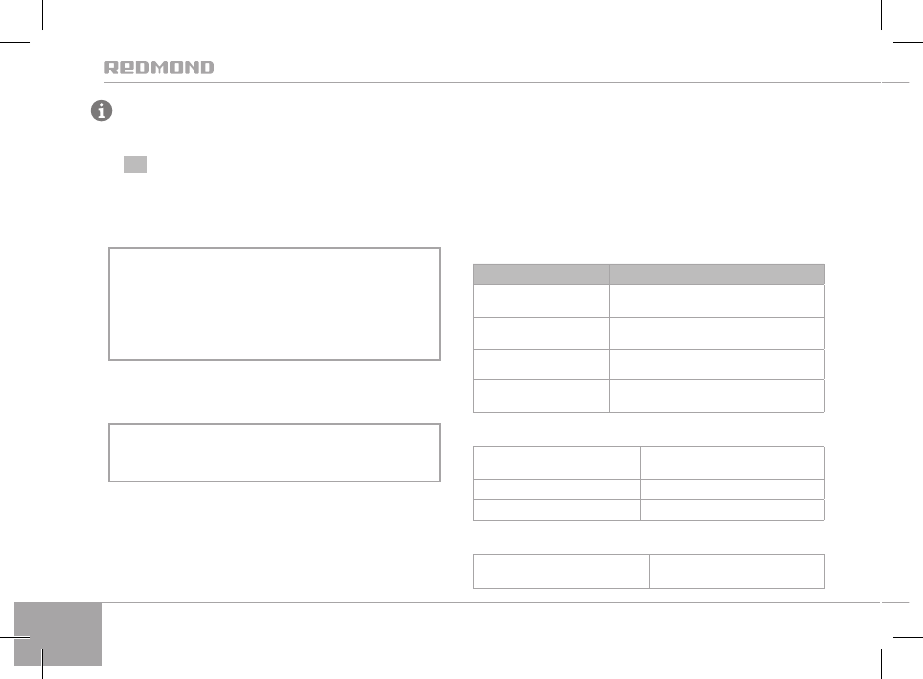Select the middle table's last row right cell
Image resolution: width=923 pixels, height=679 pixels.
click(x=732, y=510)
